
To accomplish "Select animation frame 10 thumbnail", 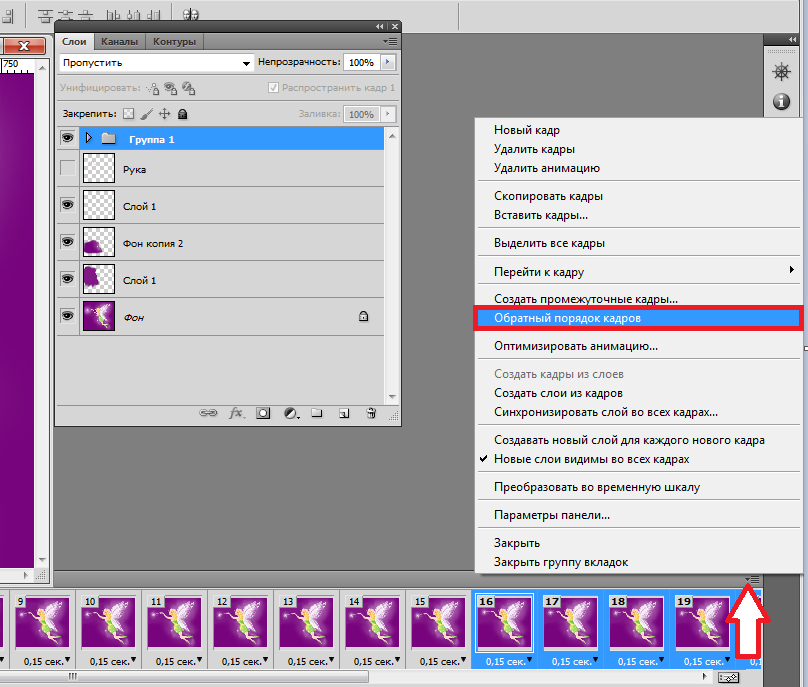I will click(x=109, y=623).
